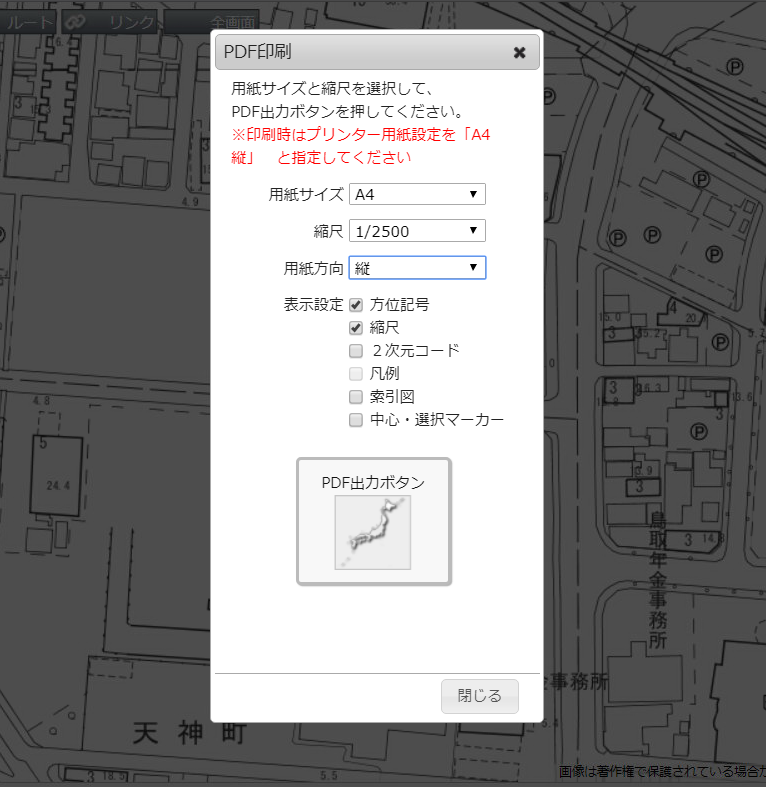766x787 pixels.
Task: Open the 縮尺 dropdown showing 1/2500
Action: pyautogui.click(x=417, y=231)
